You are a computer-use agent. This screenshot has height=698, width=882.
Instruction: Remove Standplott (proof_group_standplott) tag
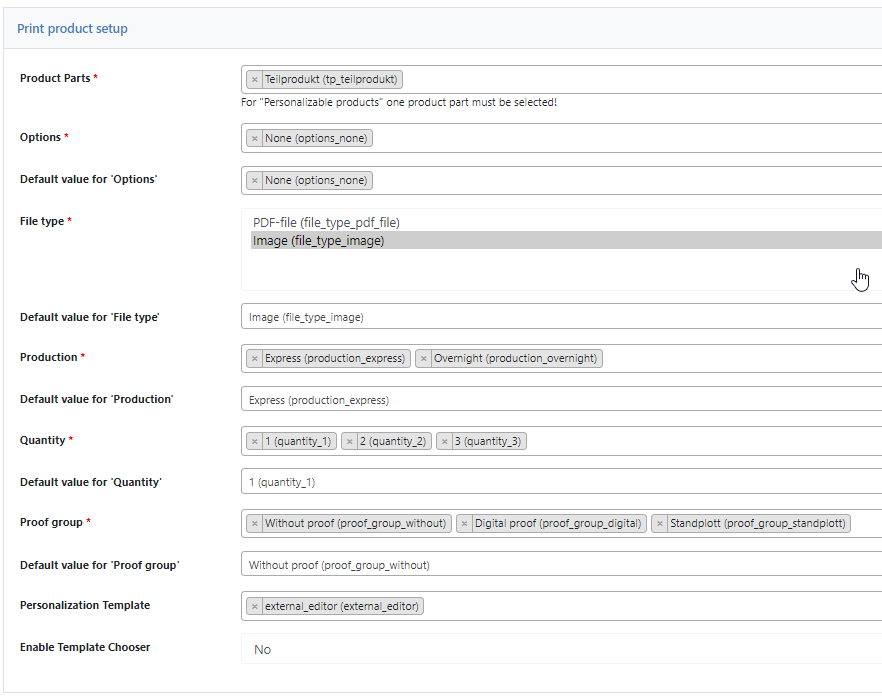[660, 524]
